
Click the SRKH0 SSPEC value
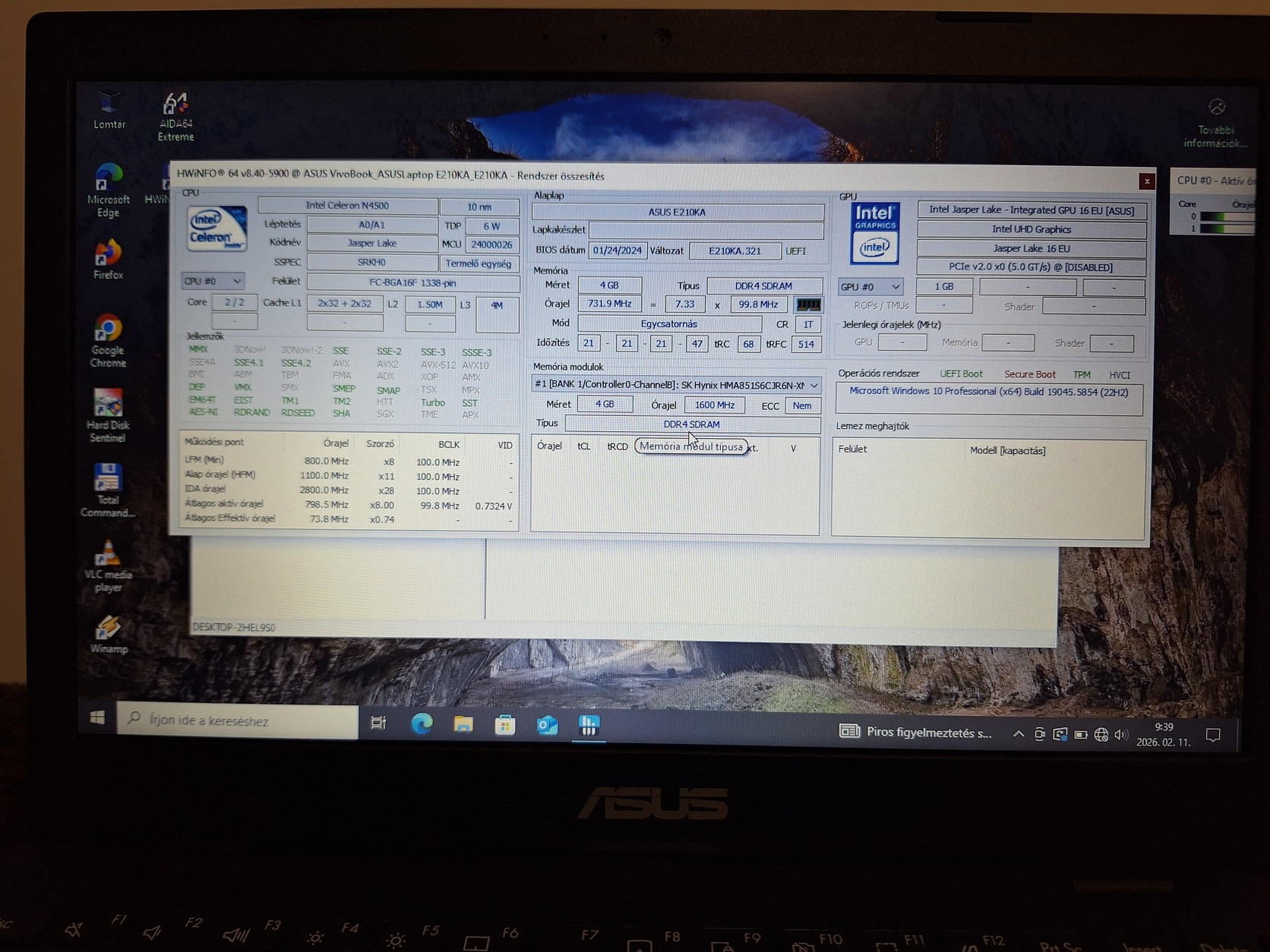[x=371, y=262]
